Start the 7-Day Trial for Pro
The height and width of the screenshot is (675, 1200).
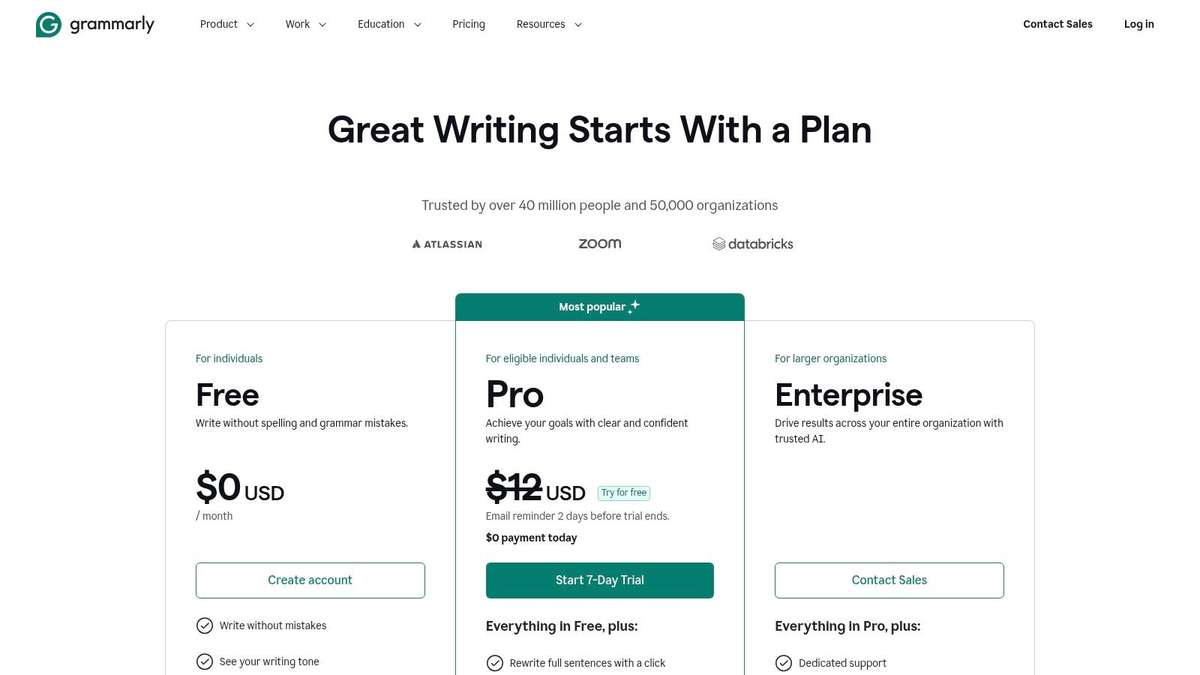[x=599, y=580]
